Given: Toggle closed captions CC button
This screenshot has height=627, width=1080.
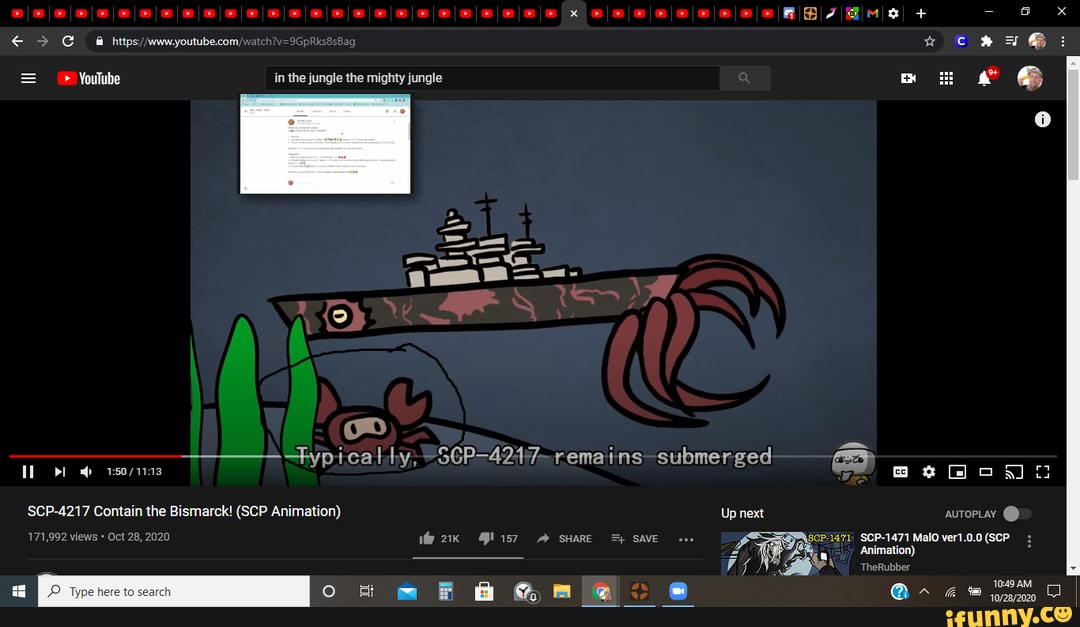Looking at the screenshot, I should [x=900, y=472].
